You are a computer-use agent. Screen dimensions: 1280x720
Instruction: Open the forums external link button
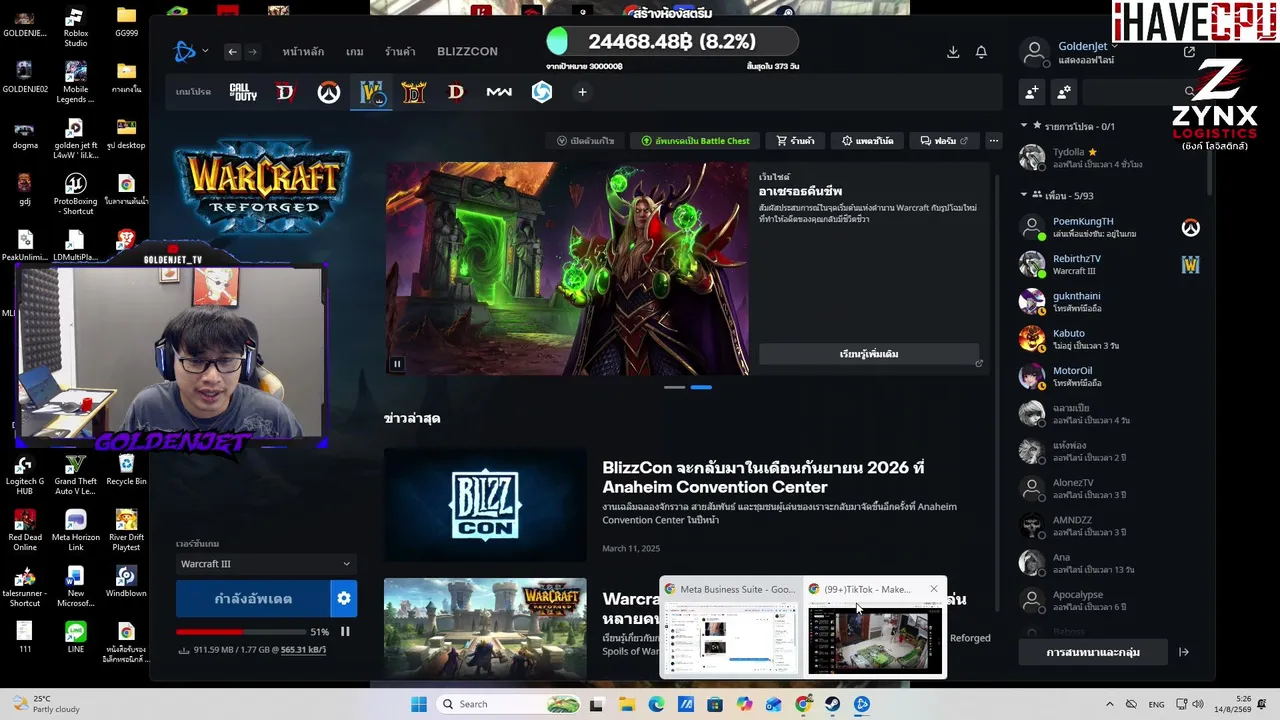944,141
